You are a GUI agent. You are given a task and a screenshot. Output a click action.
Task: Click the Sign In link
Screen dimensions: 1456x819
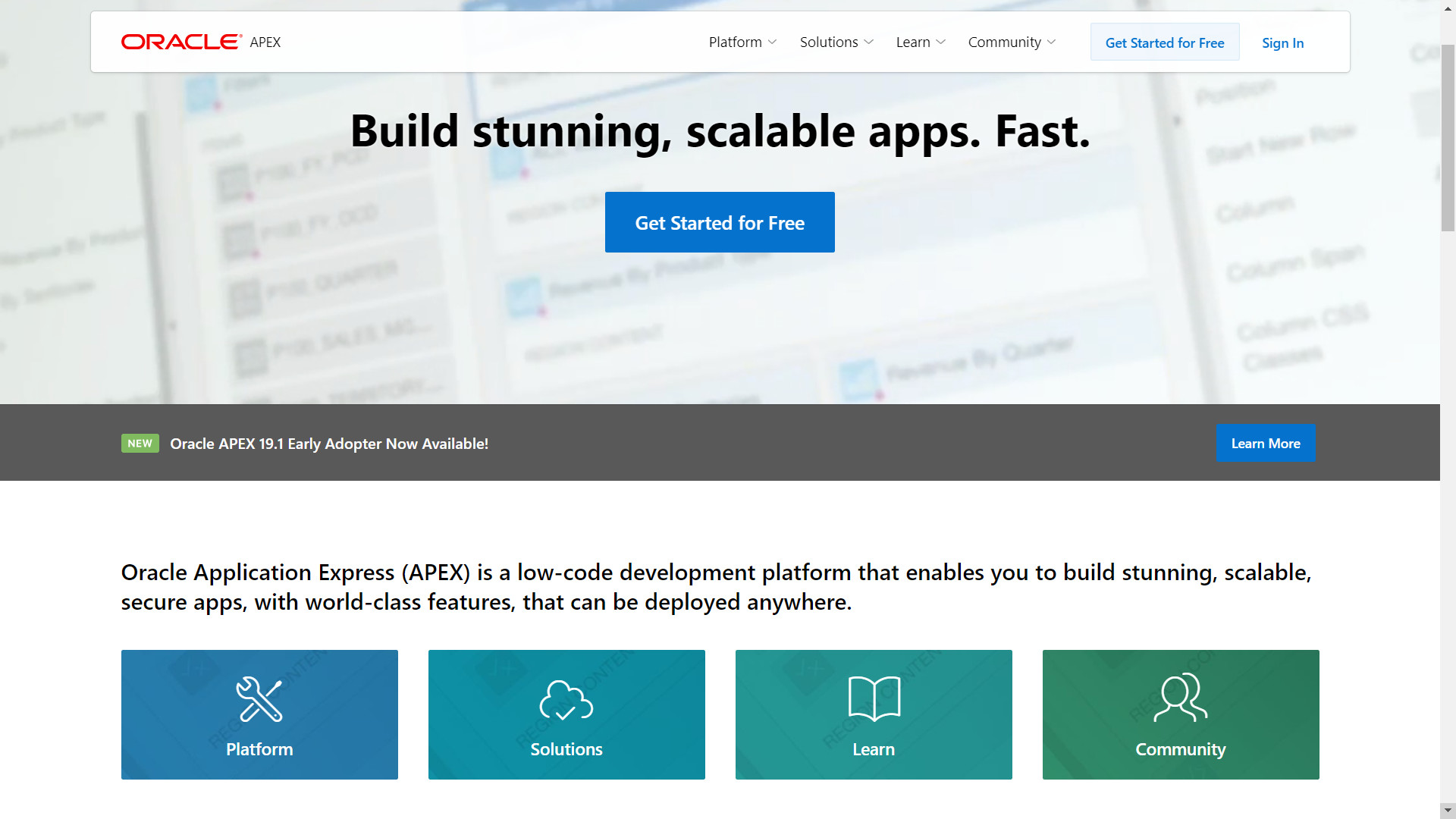[x=1282, y=43]
